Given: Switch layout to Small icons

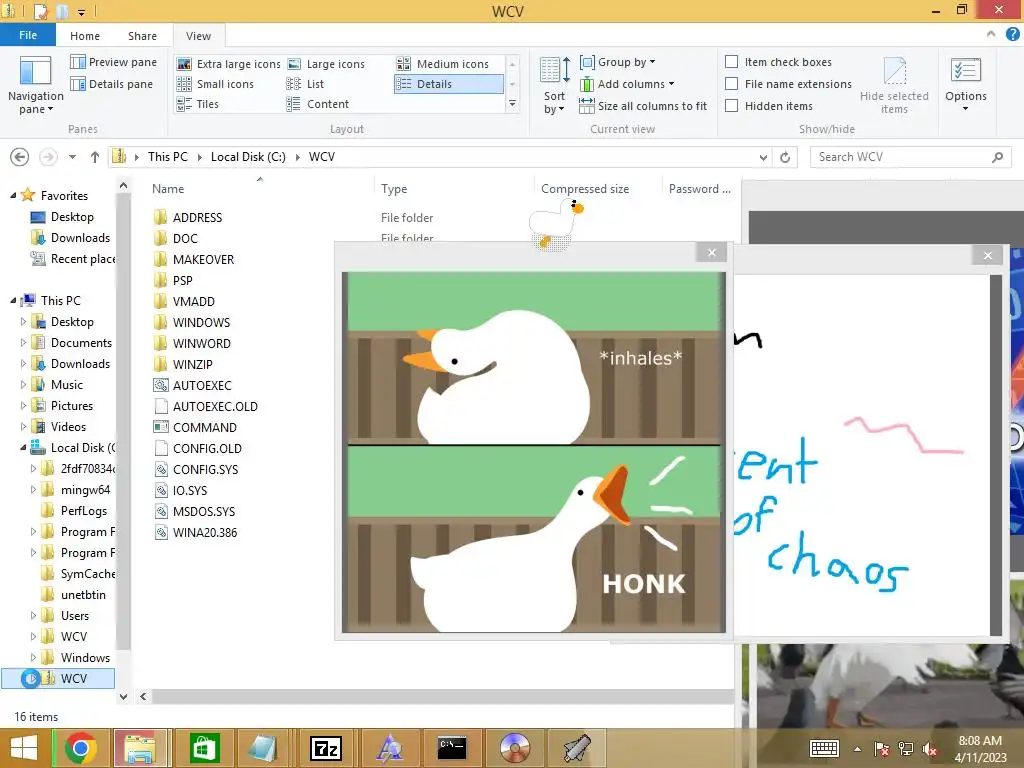Looking at the screenshot, I should tap(216, 84).
